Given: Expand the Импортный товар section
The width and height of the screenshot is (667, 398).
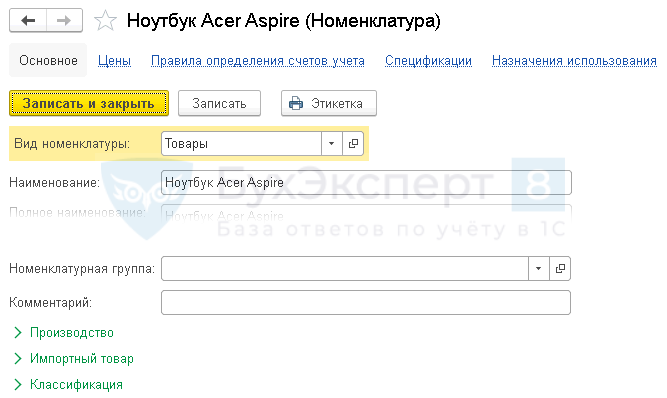Looking at the screenshot, I should tap(74, 358).
